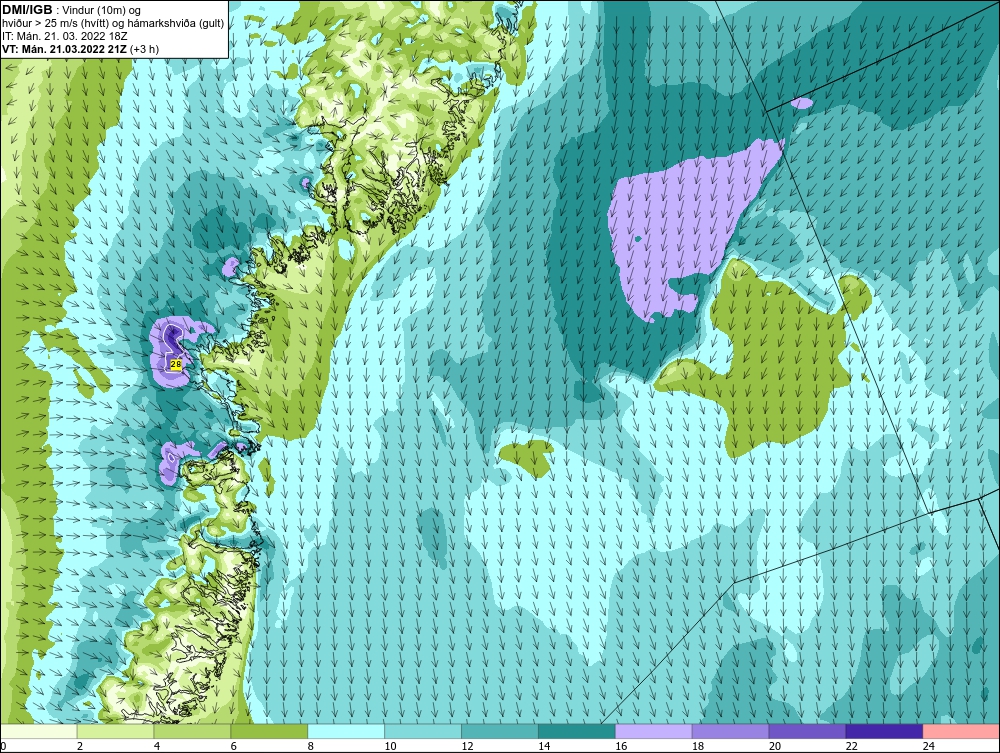Click the 2-4 m/s light green legend swatch
Screen dimensions: 1000x753
pos(115,731)
